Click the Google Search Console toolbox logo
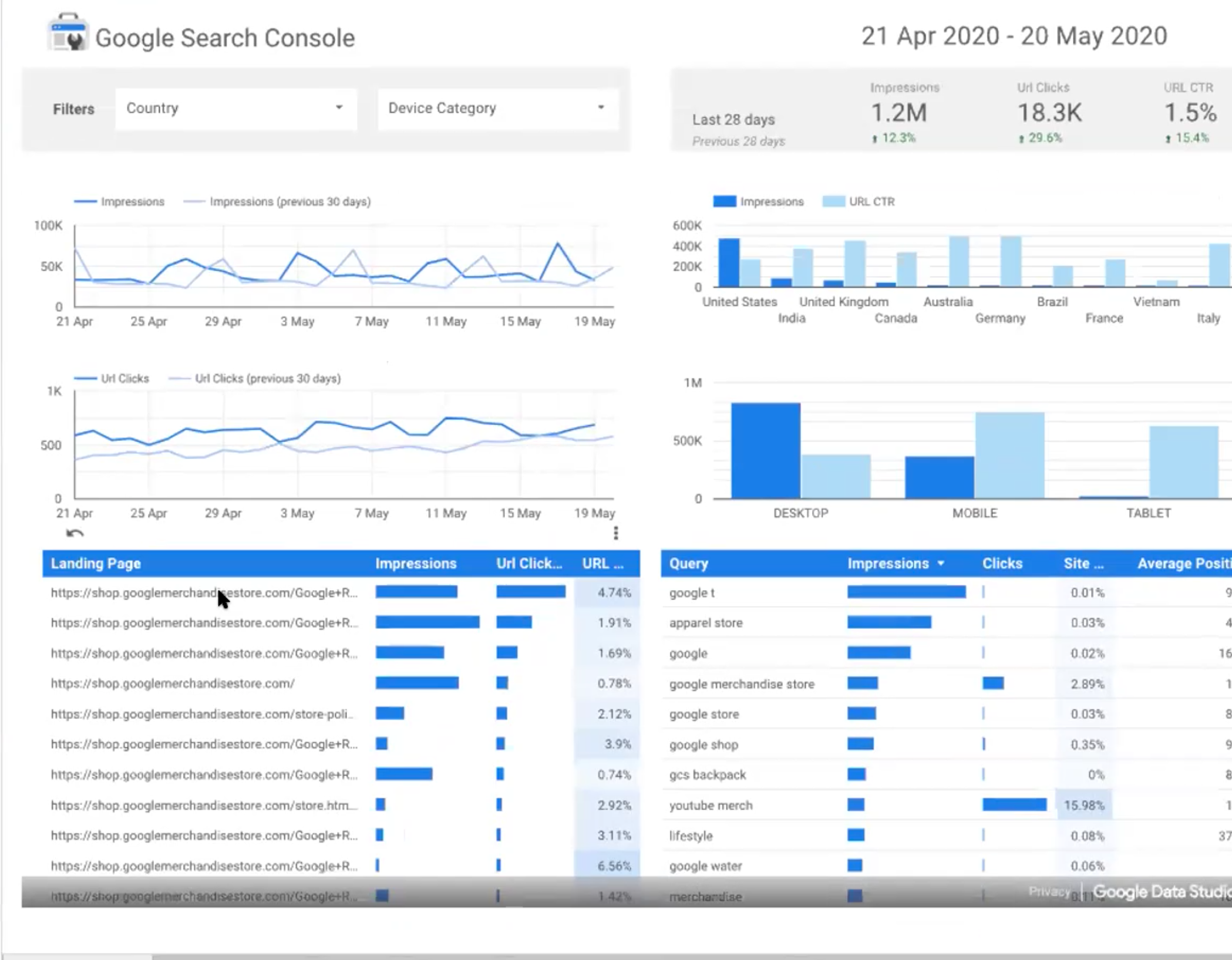 (68, 33)
